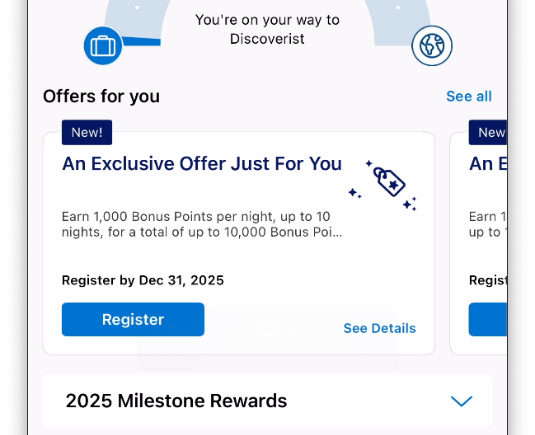
Task: Click Register by Dec 31, 2025 text
Action: coord(143,280)
